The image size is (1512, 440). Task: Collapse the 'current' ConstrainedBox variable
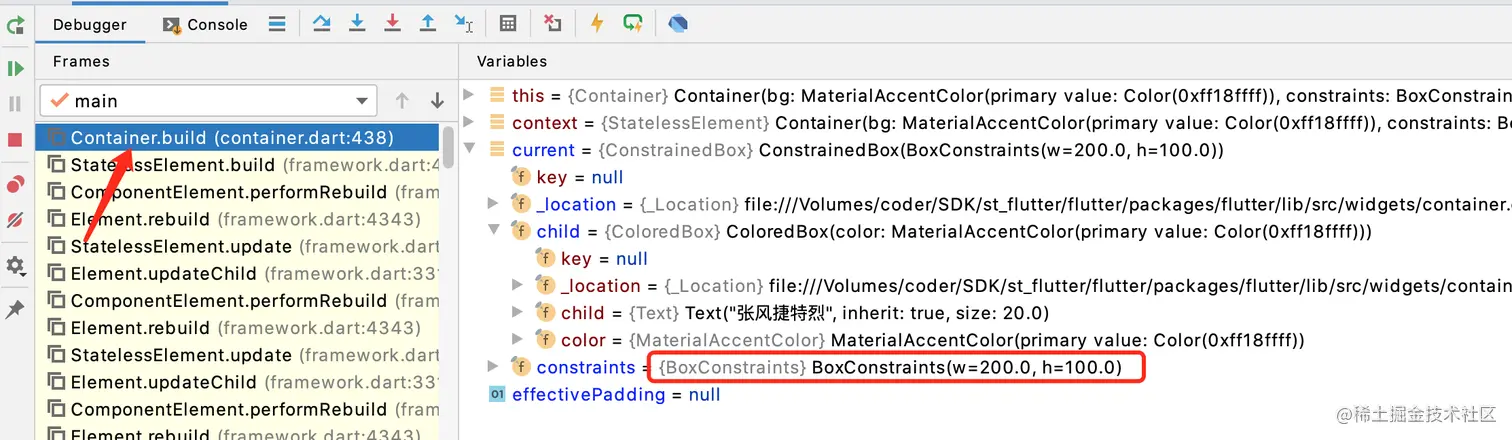(469, 150)
